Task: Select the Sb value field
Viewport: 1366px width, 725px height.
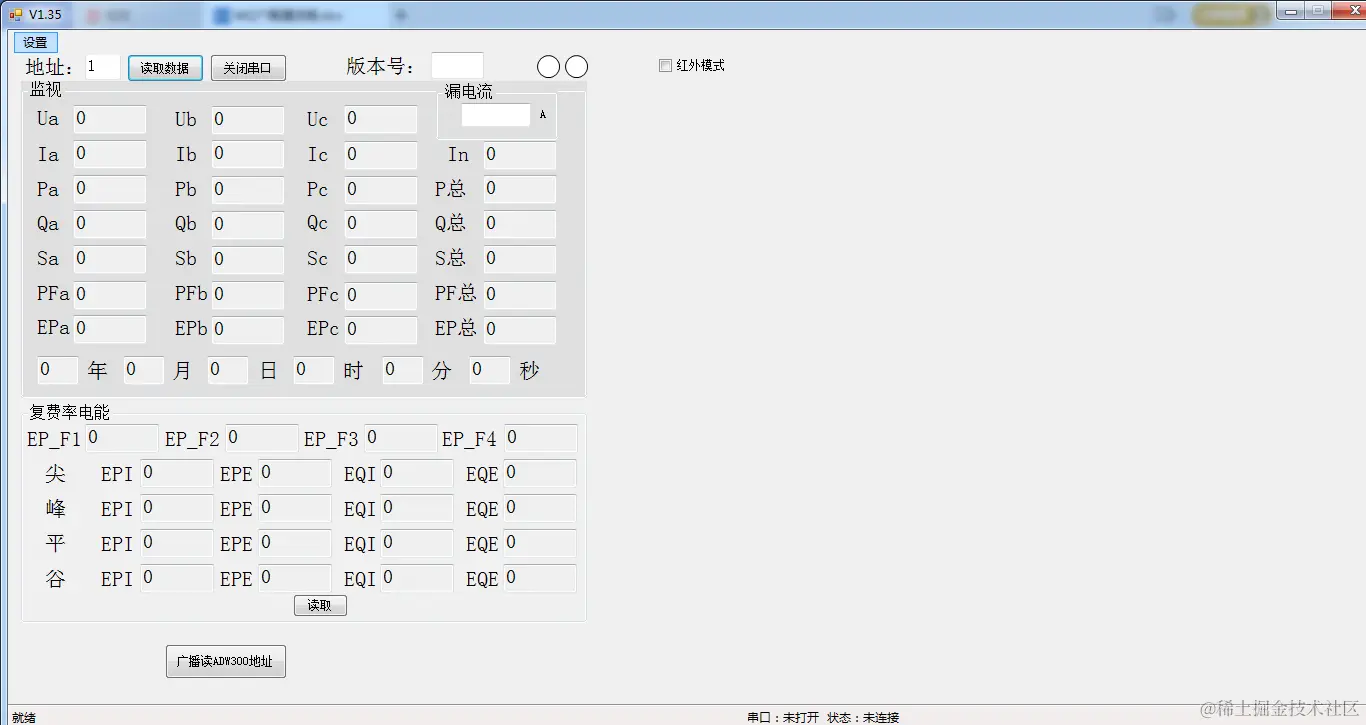Action: [248, 260]
